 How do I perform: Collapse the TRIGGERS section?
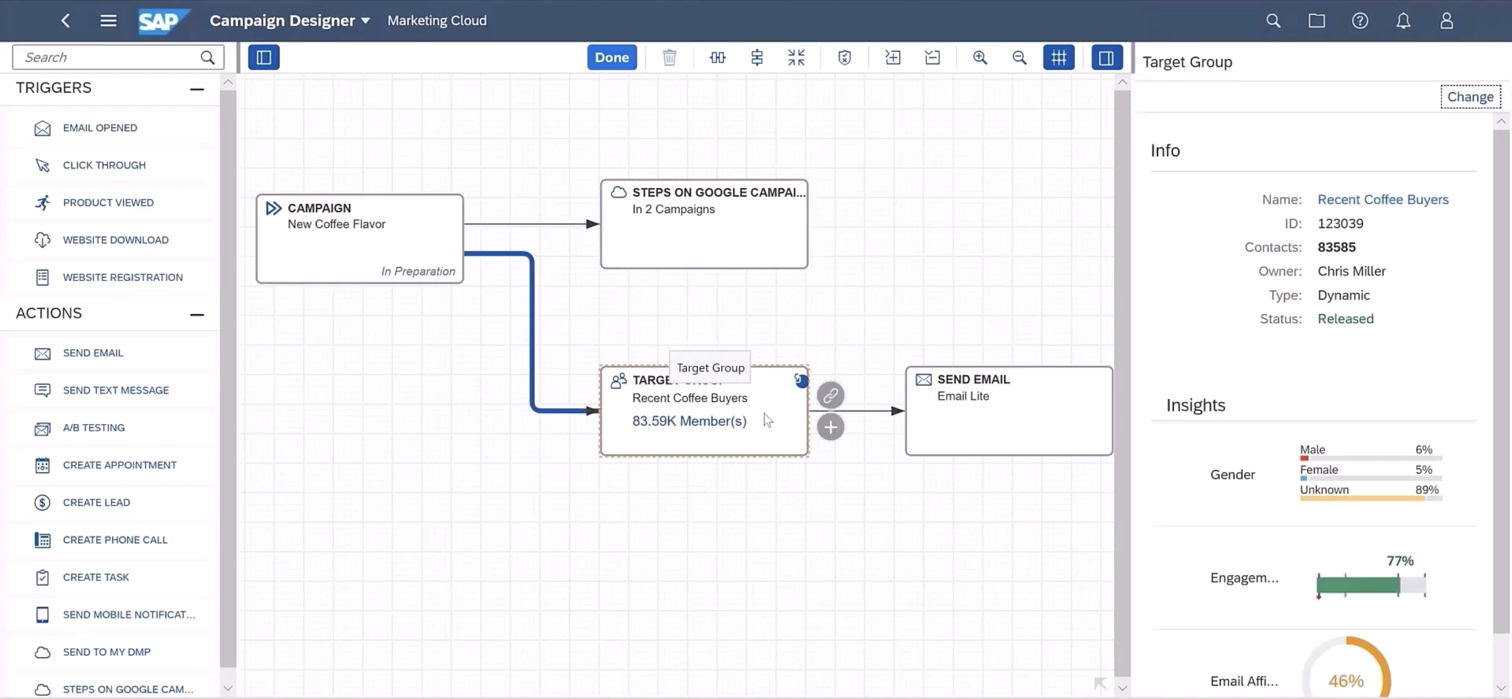(x=197, y=88)
